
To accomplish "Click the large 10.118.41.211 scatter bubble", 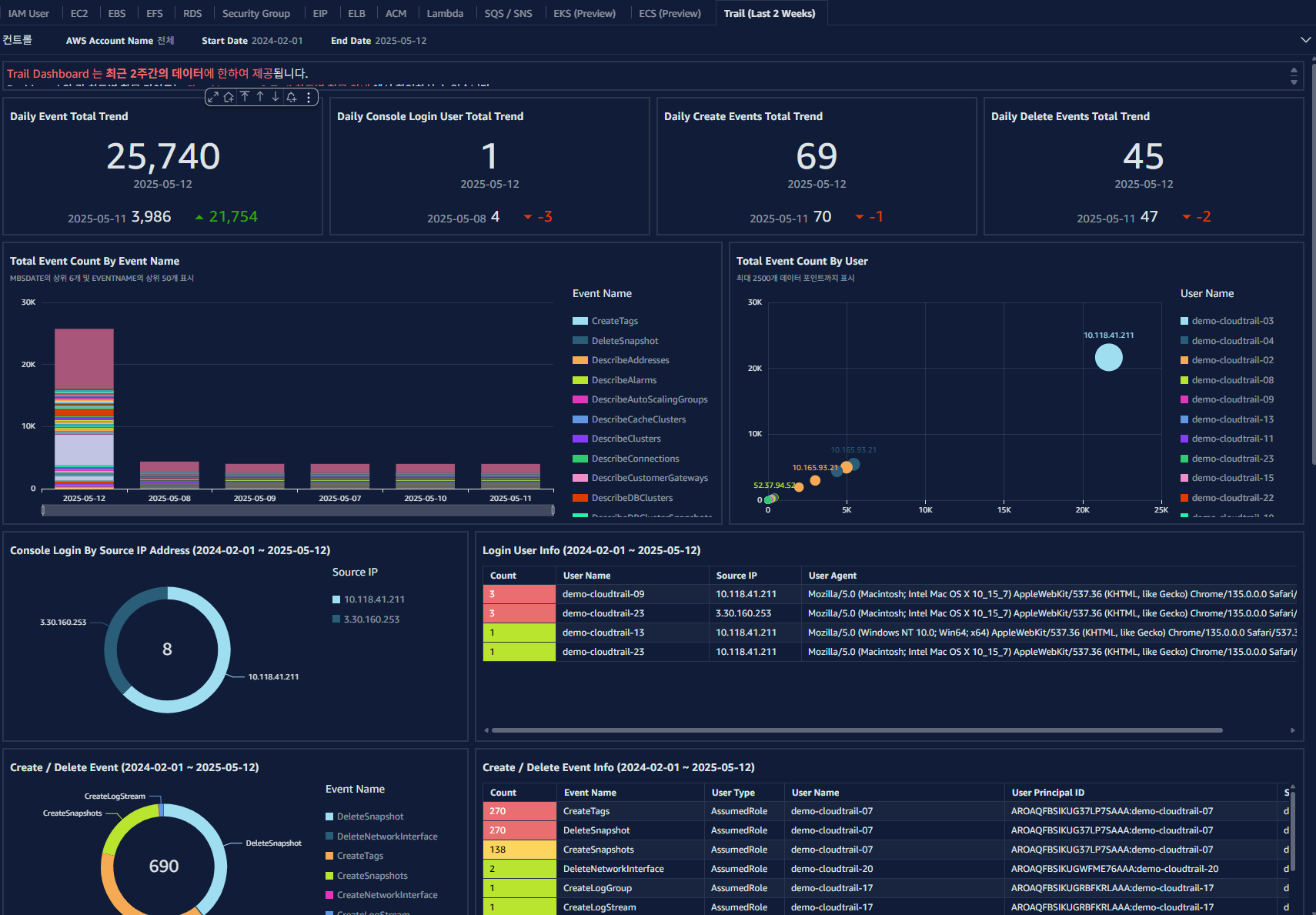I will coord(1108,357).
